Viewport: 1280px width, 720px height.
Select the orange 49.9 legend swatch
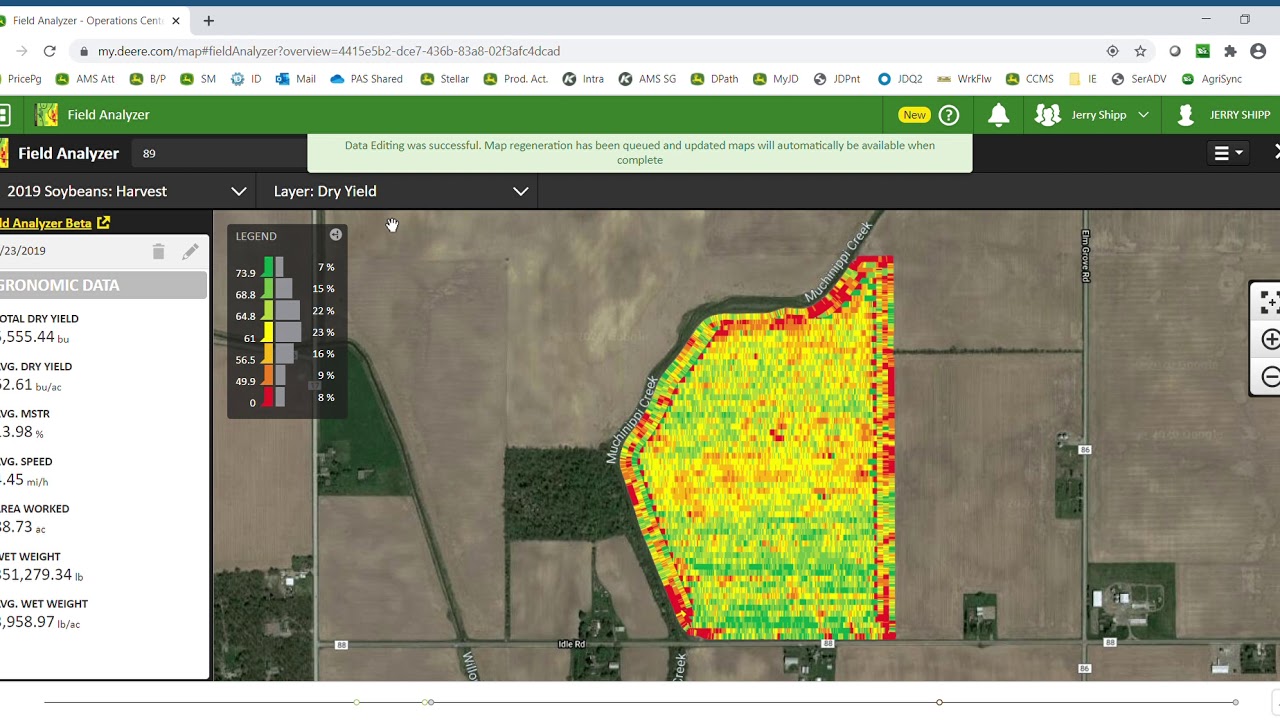[268, 375]
